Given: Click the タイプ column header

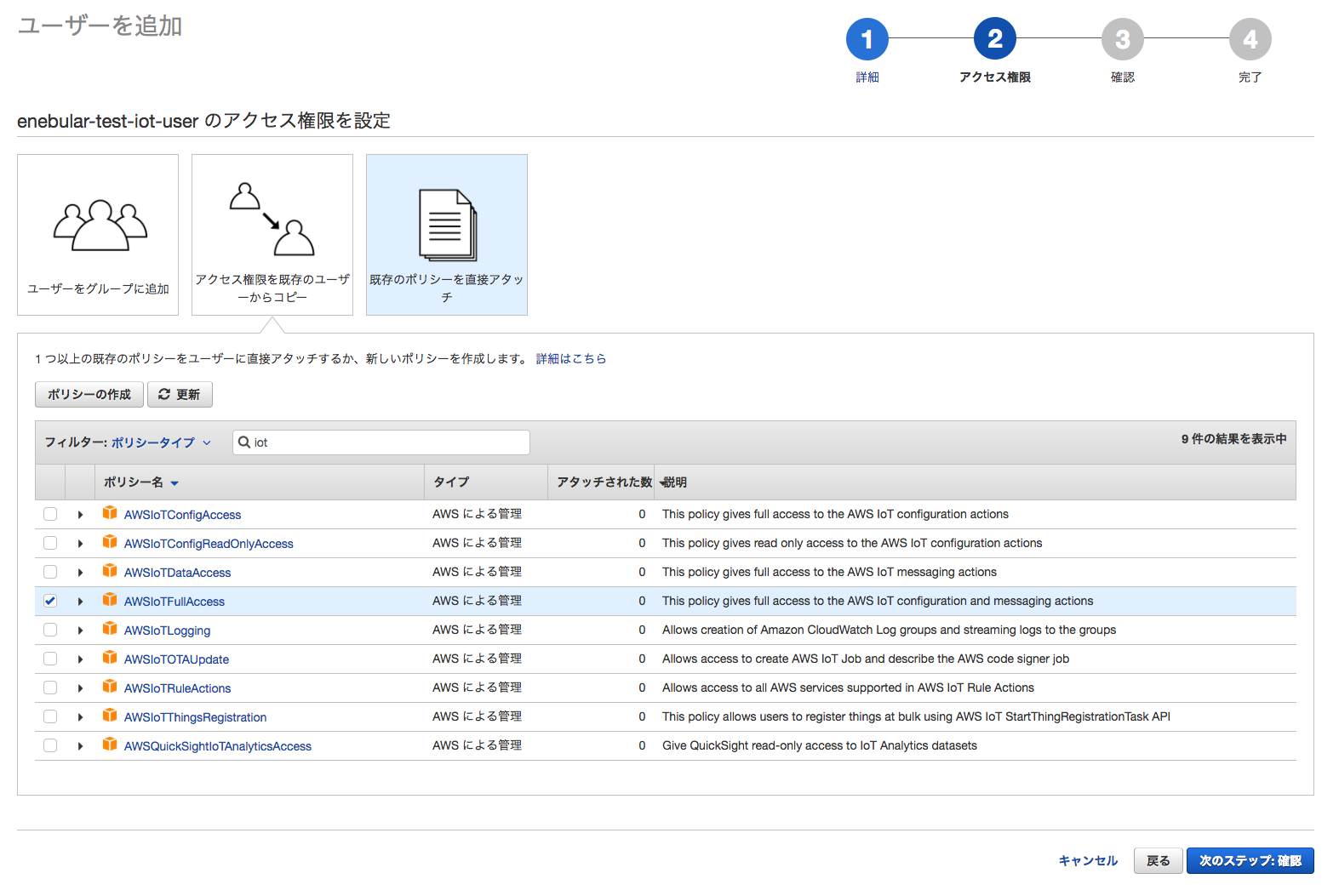Looking at the screenshot, I should 451,482.
